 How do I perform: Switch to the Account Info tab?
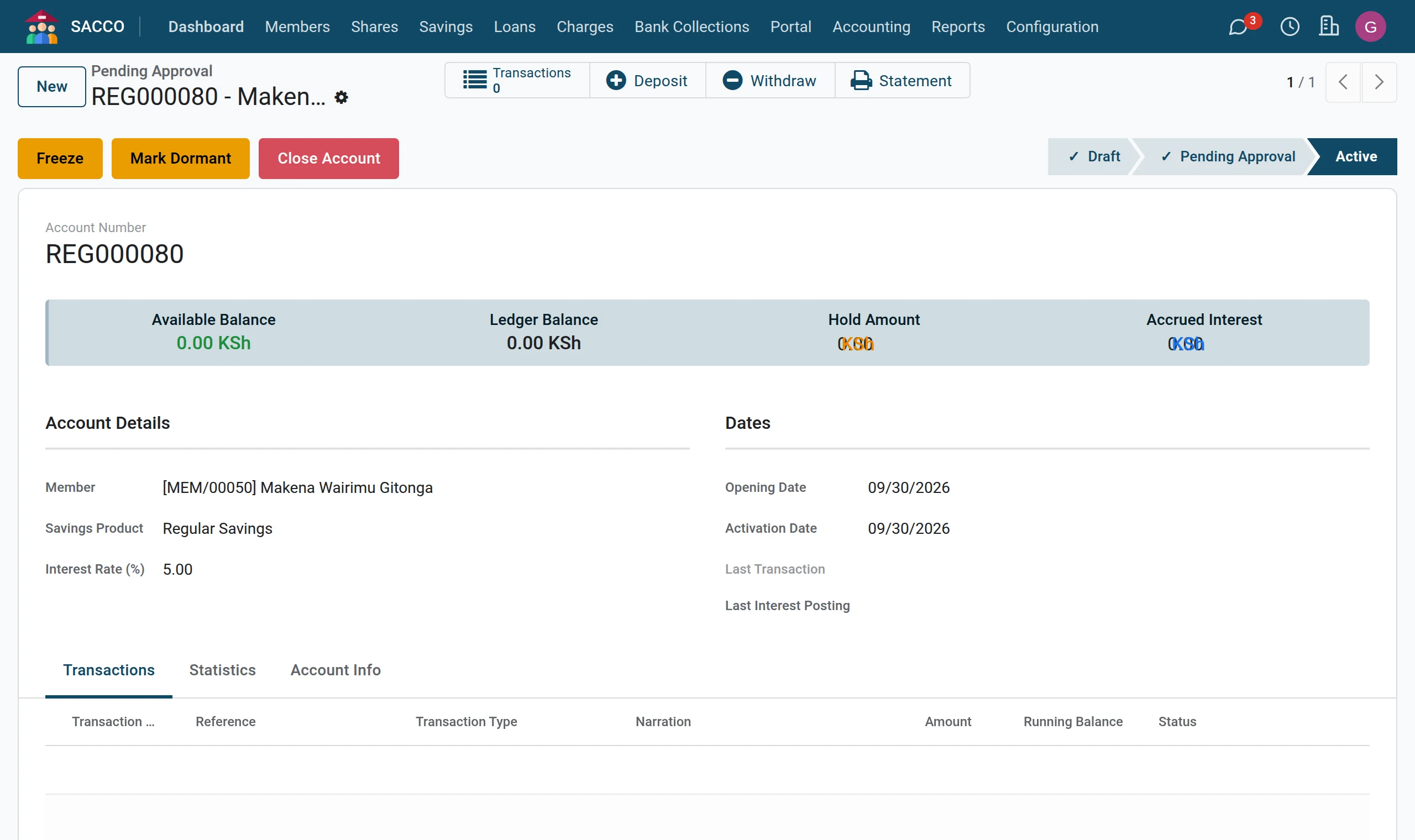[x=336, y=670]
